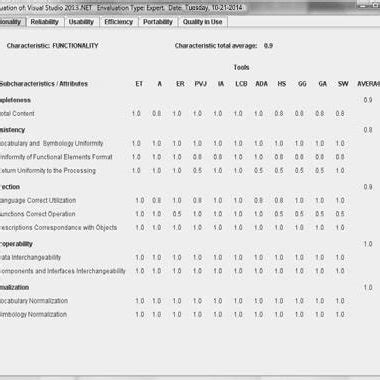Click the SW column header
380x380 pixels.
point(343,84)
